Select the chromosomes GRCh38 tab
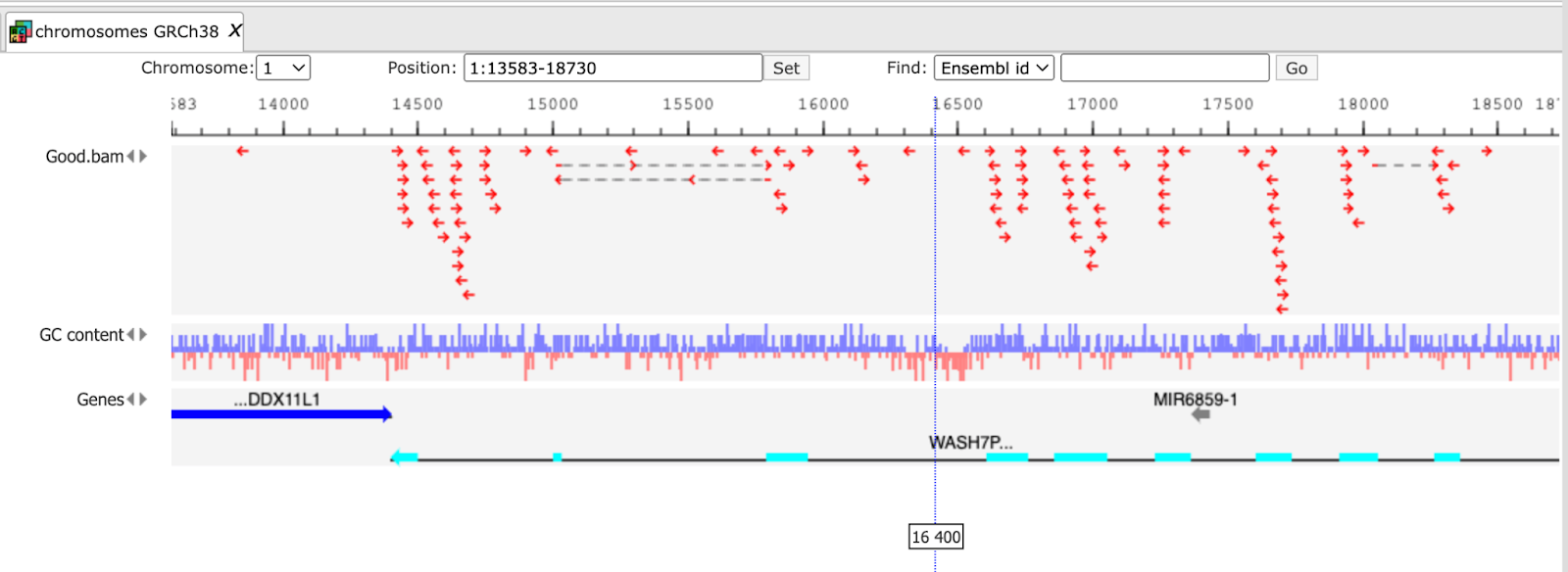This screenshot has height=572, width=1568. click(x=124, y=31)
